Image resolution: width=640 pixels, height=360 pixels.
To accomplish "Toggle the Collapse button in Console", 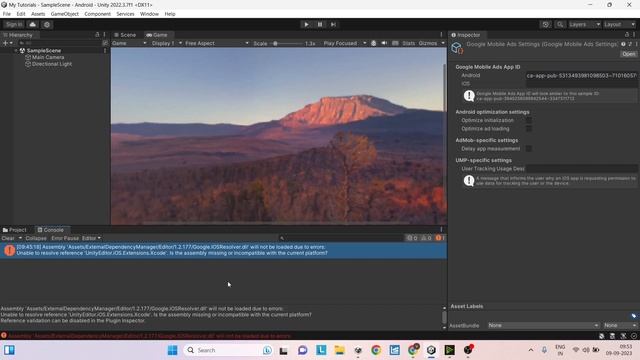I will (x=36, y=238).
